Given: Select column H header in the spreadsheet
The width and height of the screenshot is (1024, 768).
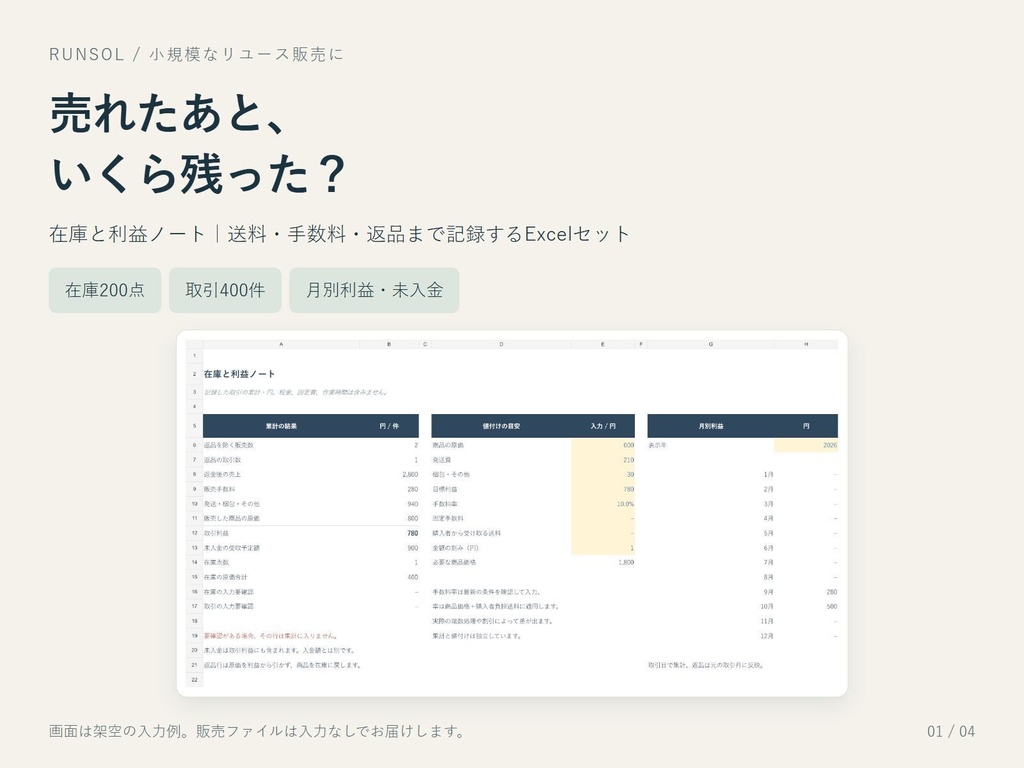Looking at the screenshot, I should [806, 344].
